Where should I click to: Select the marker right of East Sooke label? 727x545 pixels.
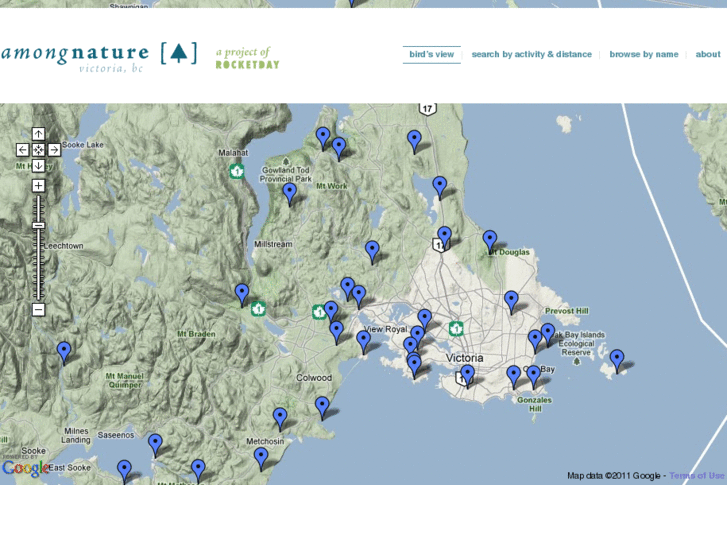[124, 471]
